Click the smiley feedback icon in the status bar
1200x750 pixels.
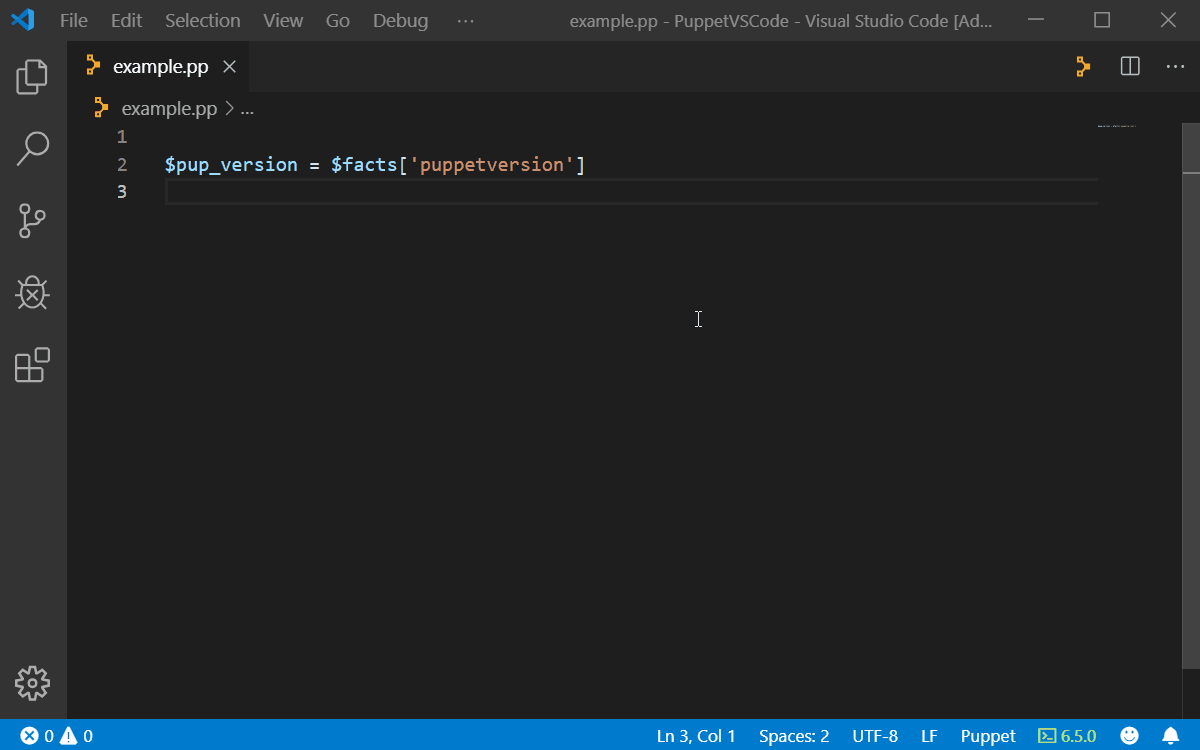click(1129, 735)
